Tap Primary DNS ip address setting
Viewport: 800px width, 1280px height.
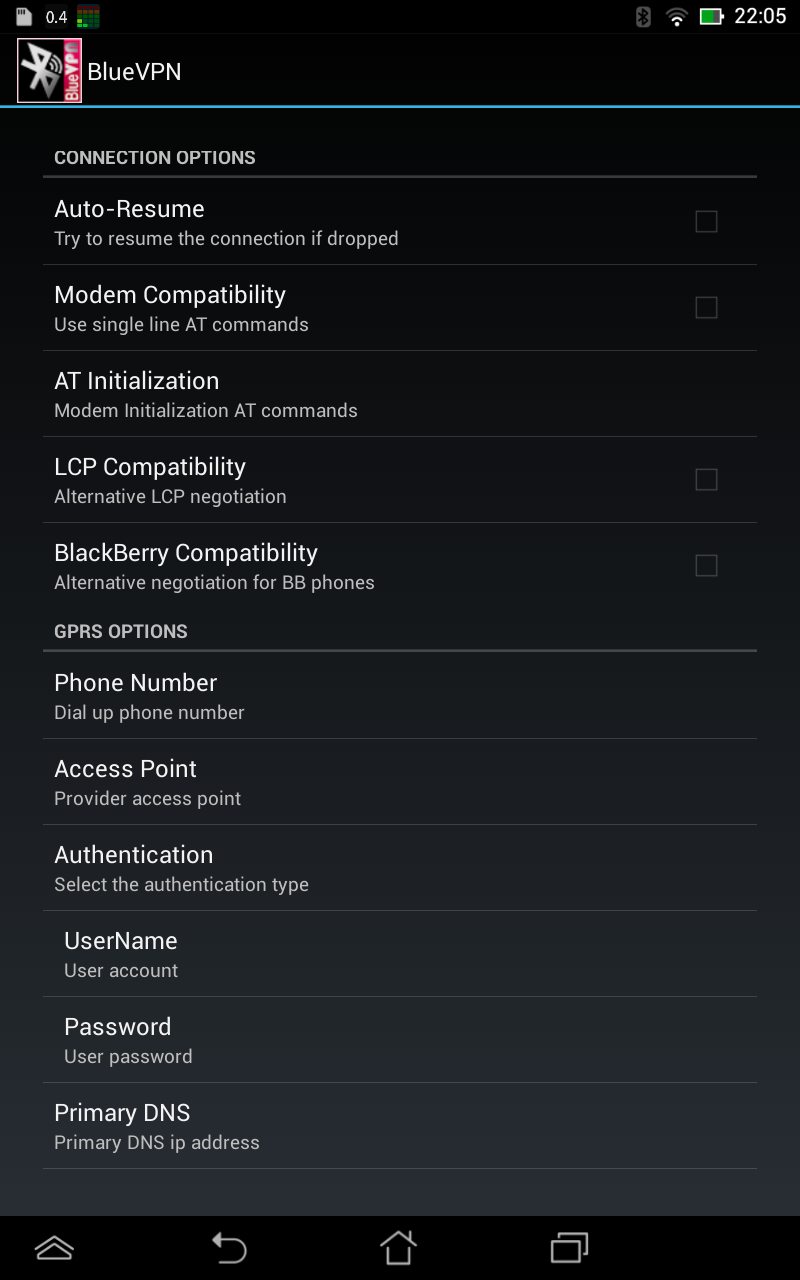(x=400, y=1126)
